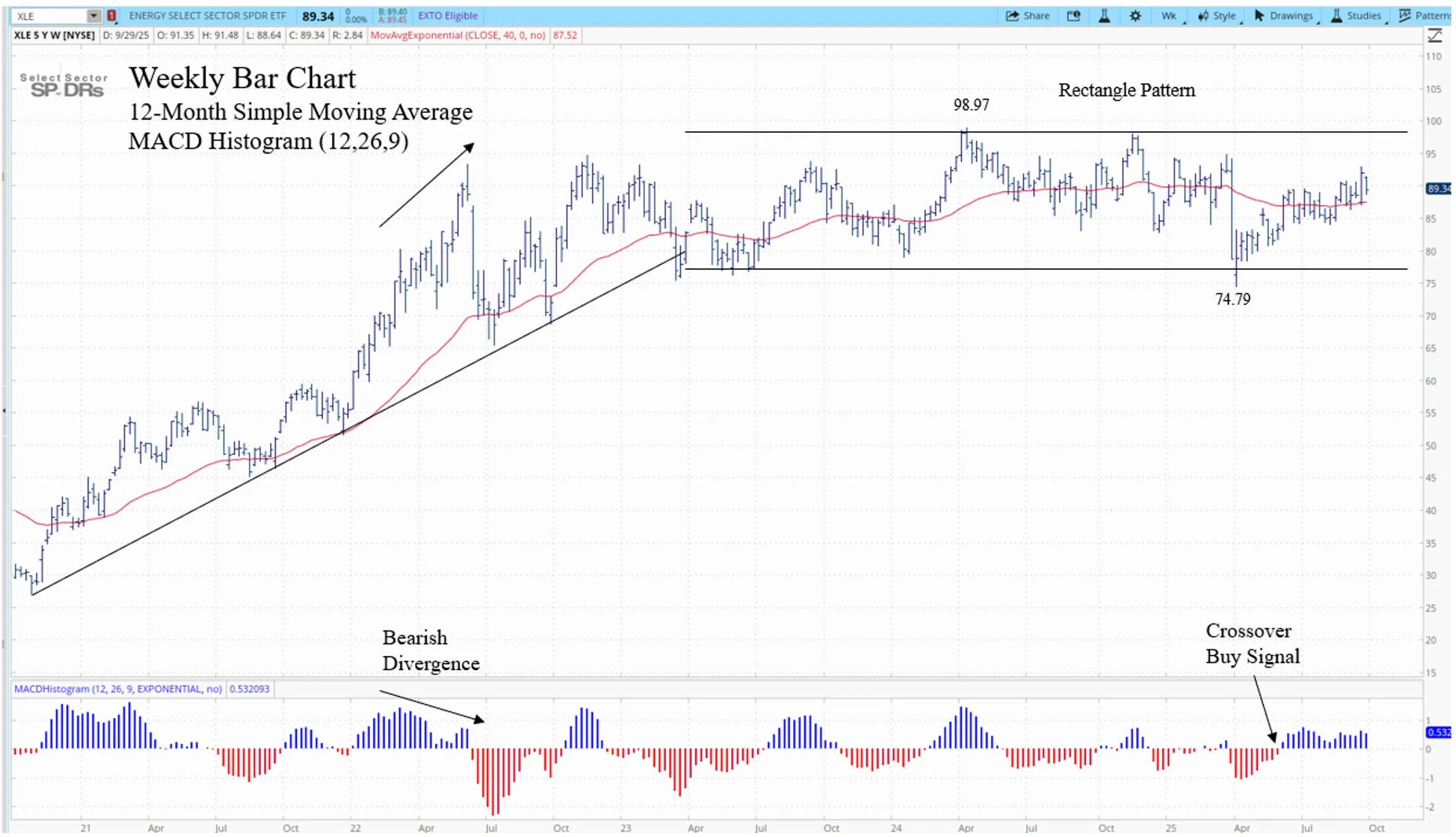1456x837 pixels.
Task: Expand the Drawings tools dropdown
Action: 1291,16
